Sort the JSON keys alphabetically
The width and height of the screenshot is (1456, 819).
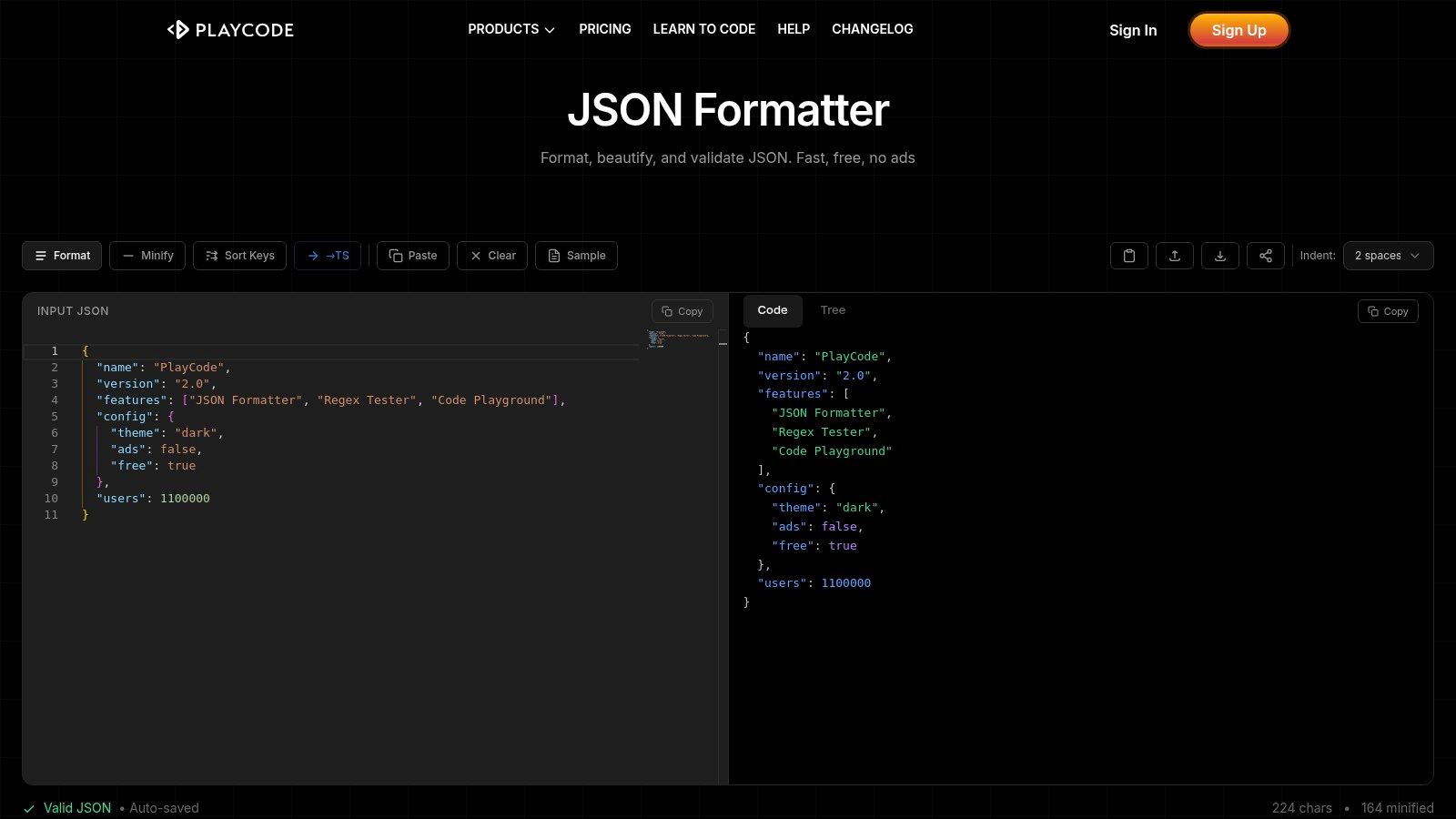(x=239, y=256)
